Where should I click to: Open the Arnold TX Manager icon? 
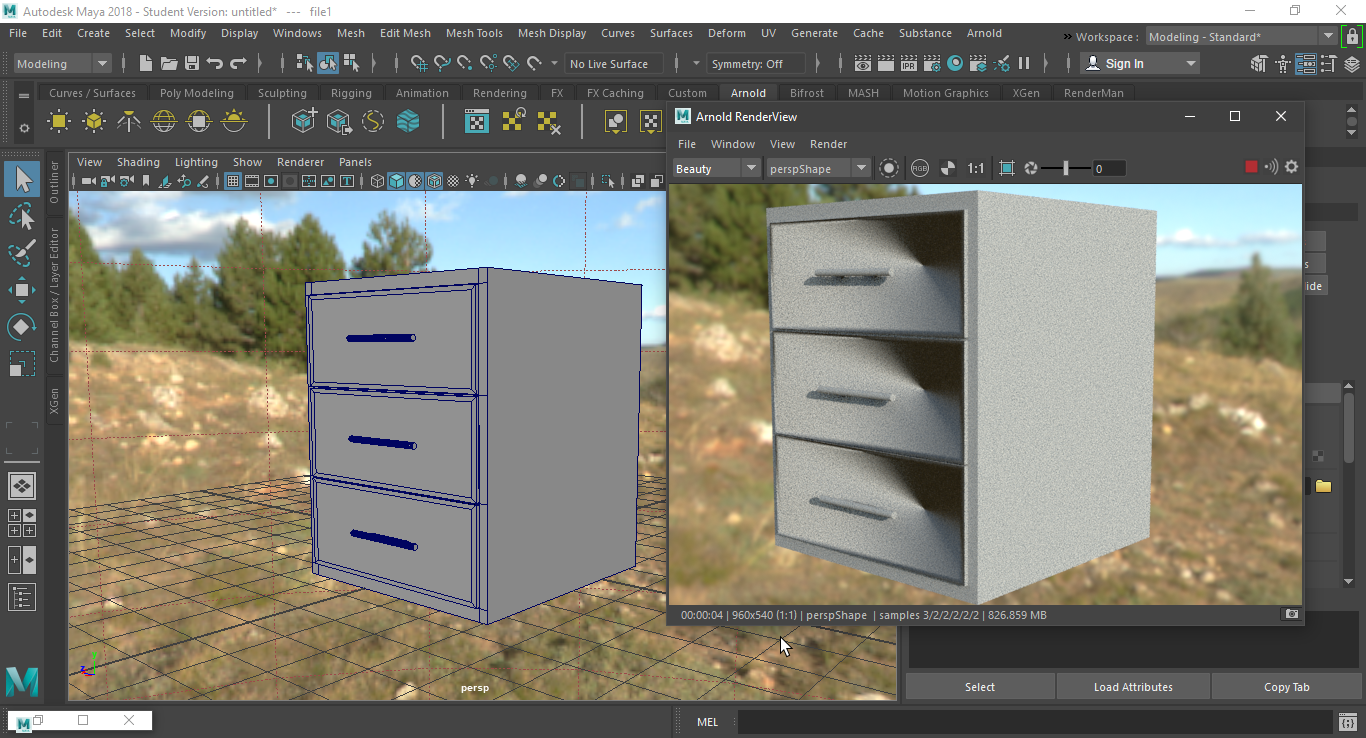click(478, 122)
